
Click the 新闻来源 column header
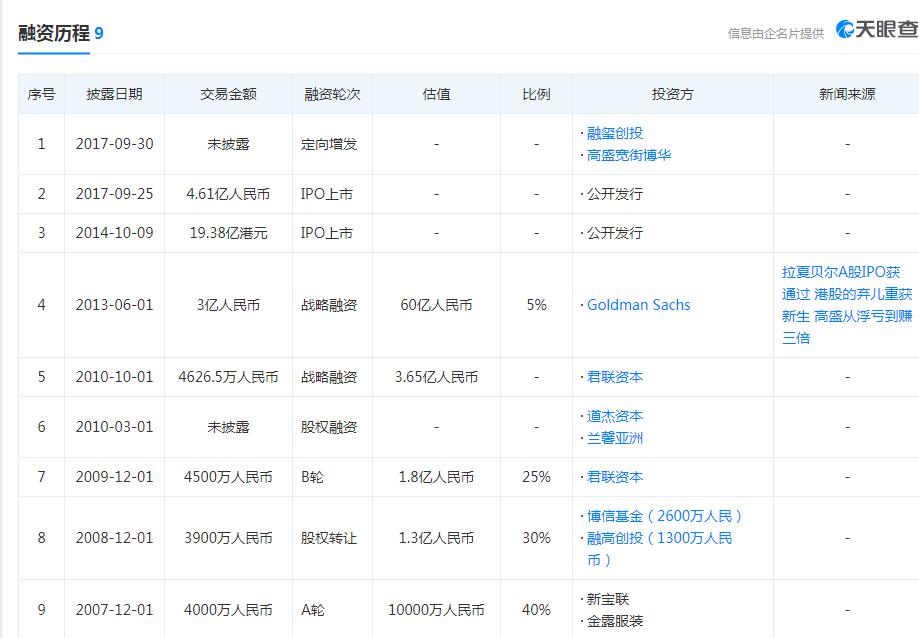coord(843,94)
